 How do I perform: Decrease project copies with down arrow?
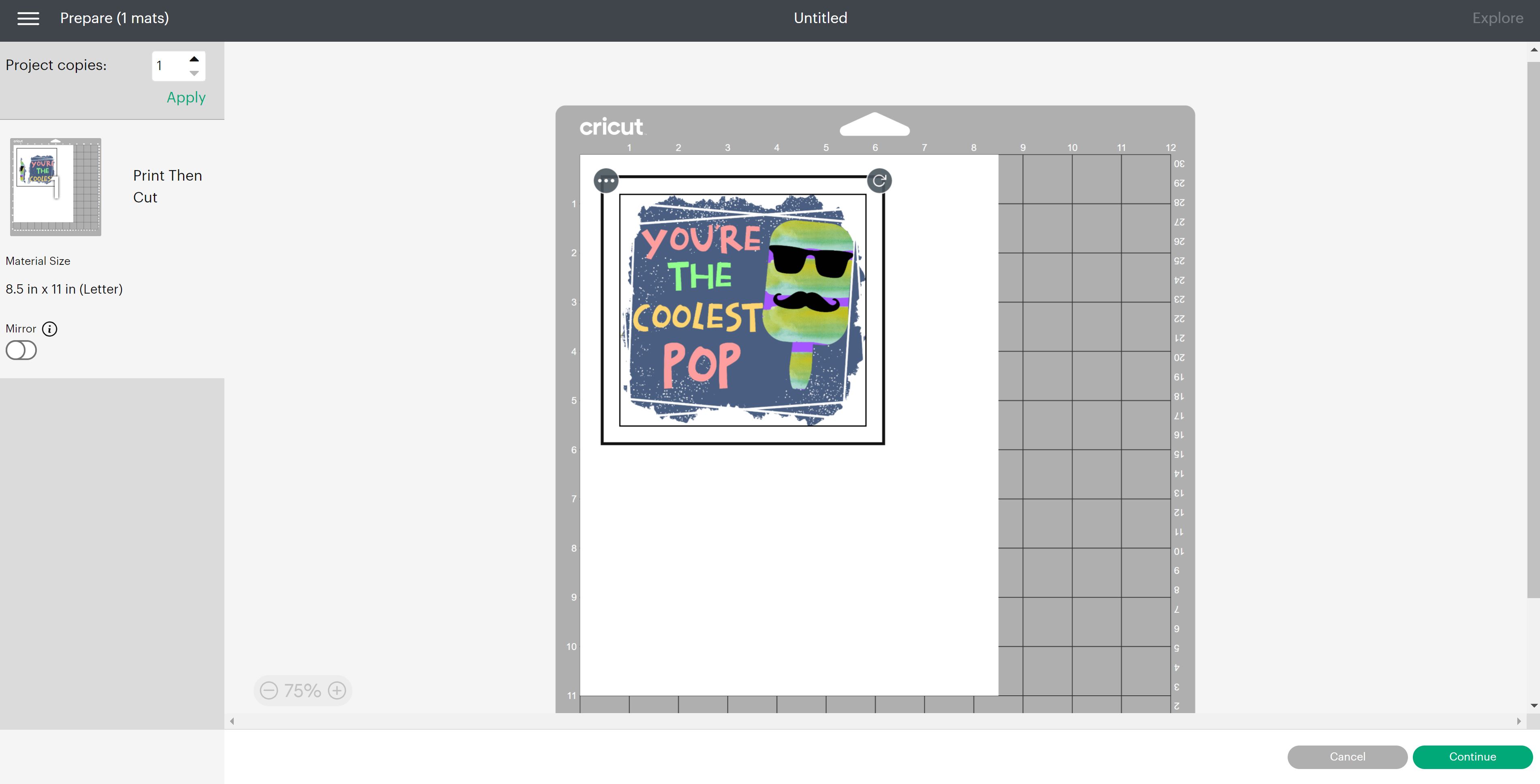(194, 73)
